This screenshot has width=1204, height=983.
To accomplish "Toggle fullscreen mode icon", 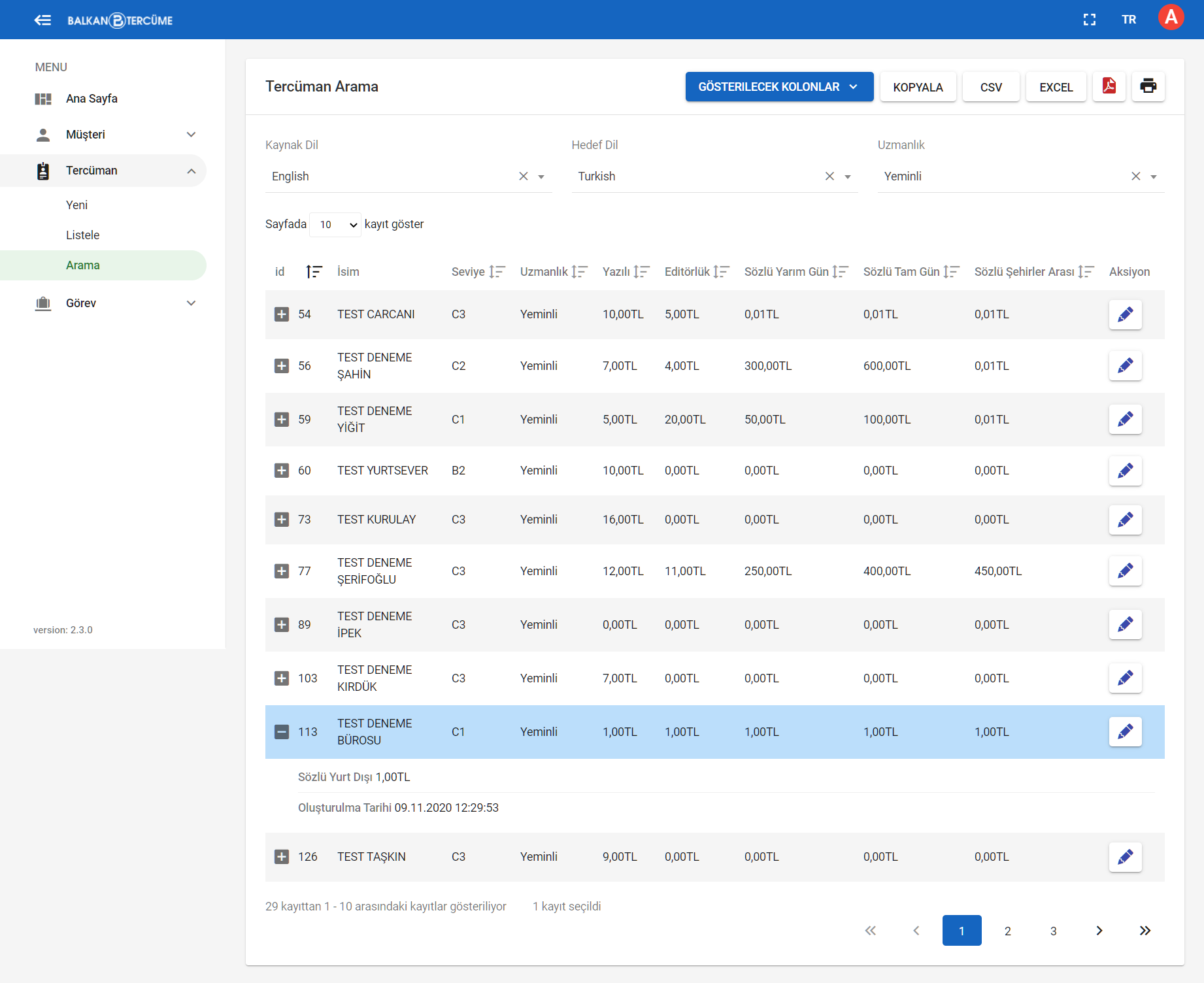I will pos(1089,20).
